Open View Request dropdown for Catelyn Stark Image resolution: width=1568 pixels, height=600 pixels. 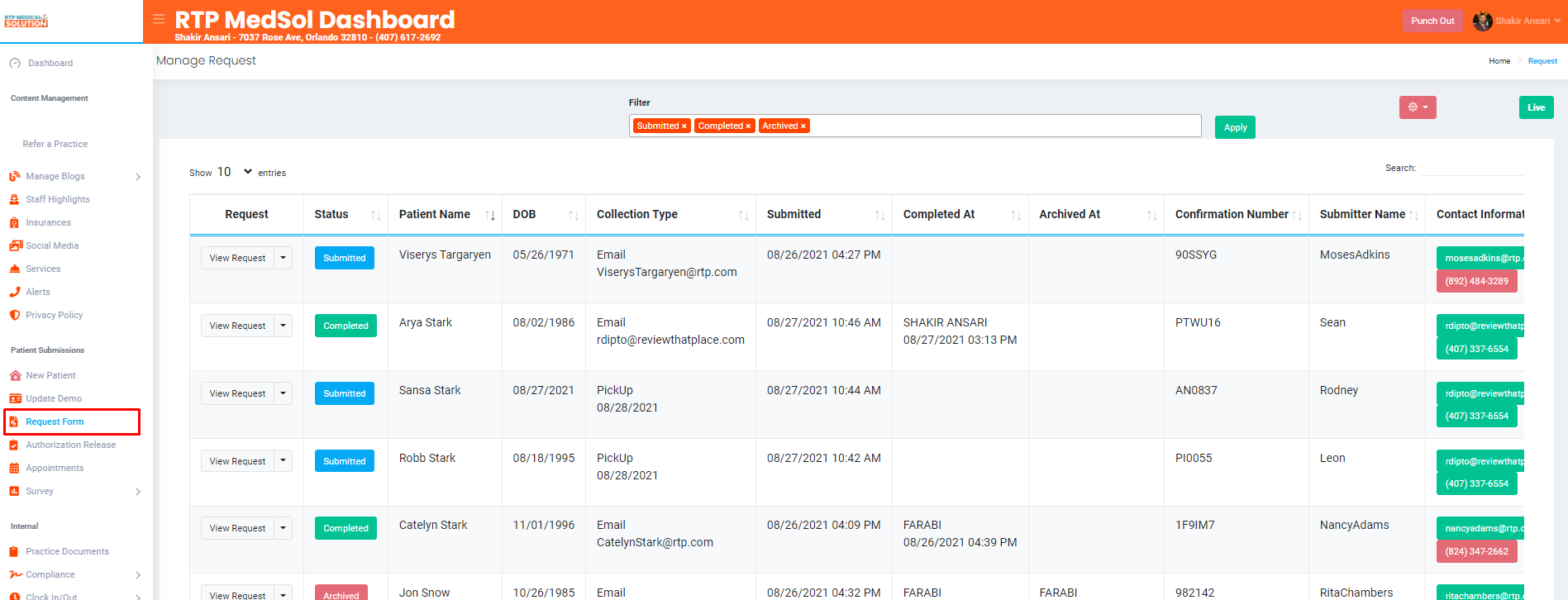pyautogui.click(x=284, y=528)
